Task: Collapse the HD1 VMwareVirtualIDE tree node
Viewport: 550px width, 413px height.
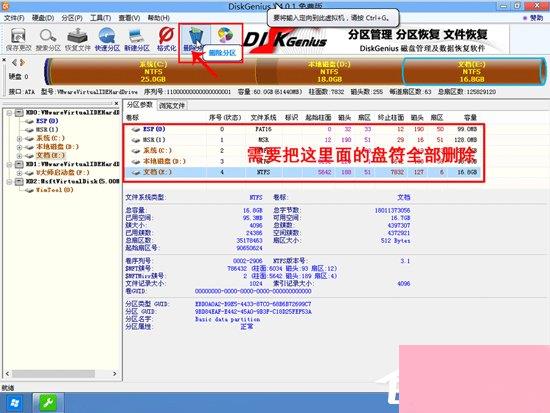Action: pyautogui.click(x=9, y=164)
